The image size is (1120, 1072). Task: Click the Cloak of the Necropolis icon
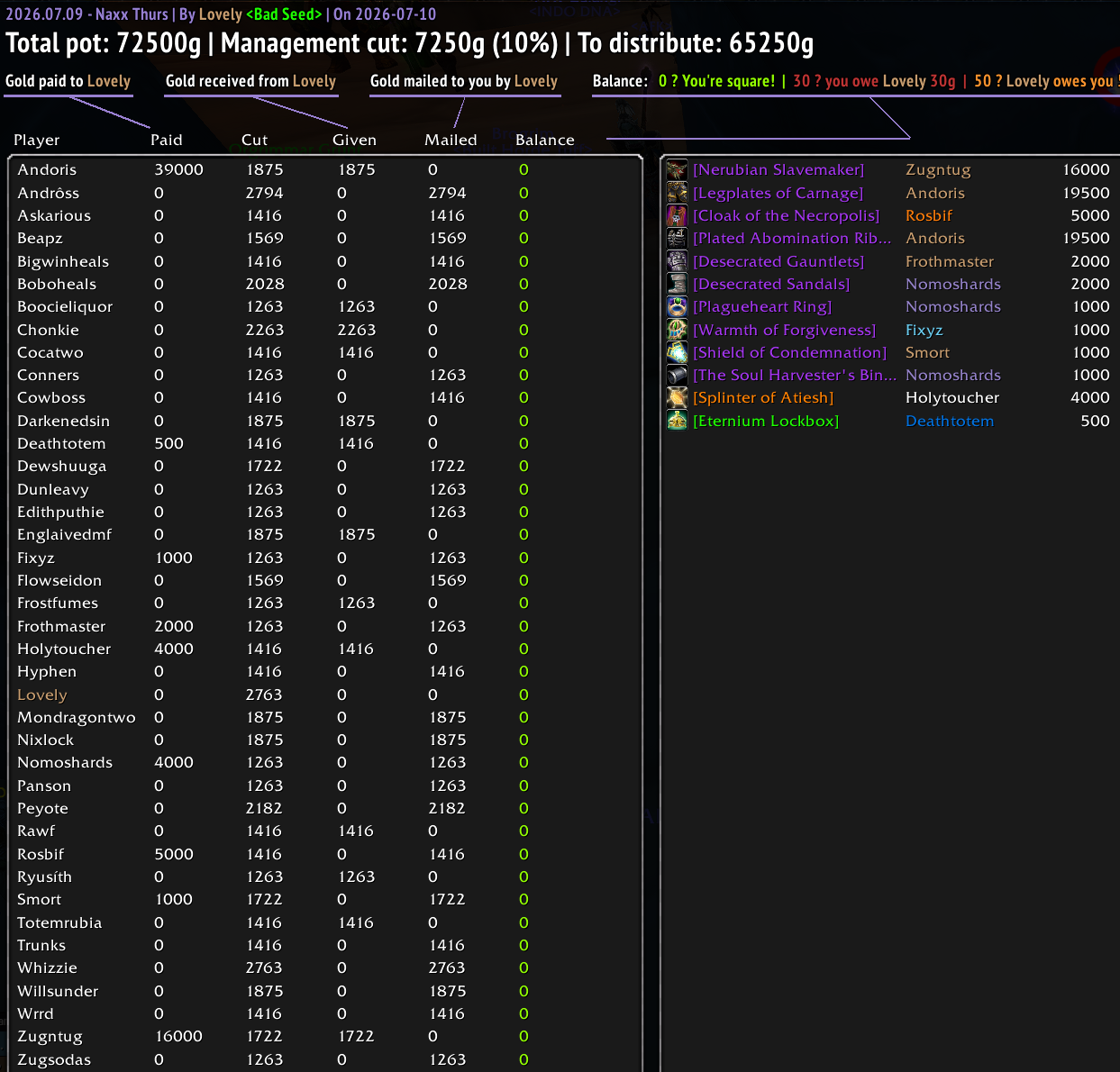[677, 215]
